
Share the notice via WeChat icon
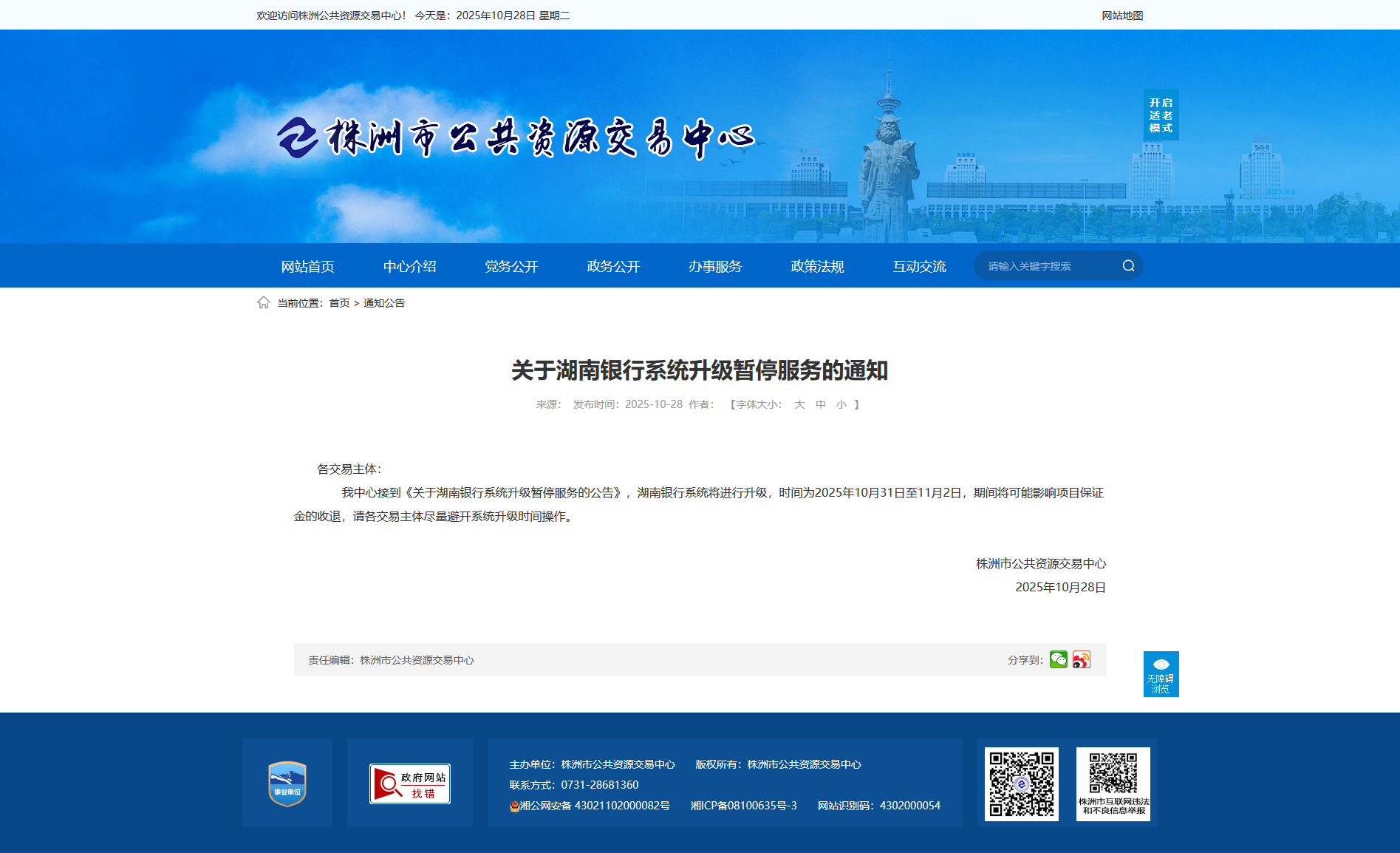1058,659
